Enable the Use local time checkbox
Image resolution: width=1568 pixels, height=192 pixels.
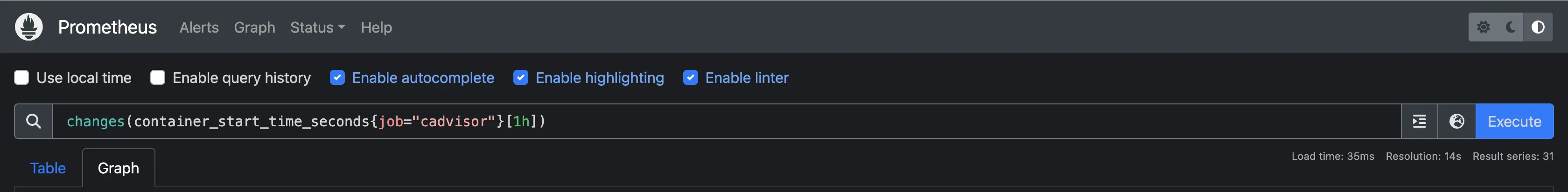pyautogui.click(x=21, y=78)
